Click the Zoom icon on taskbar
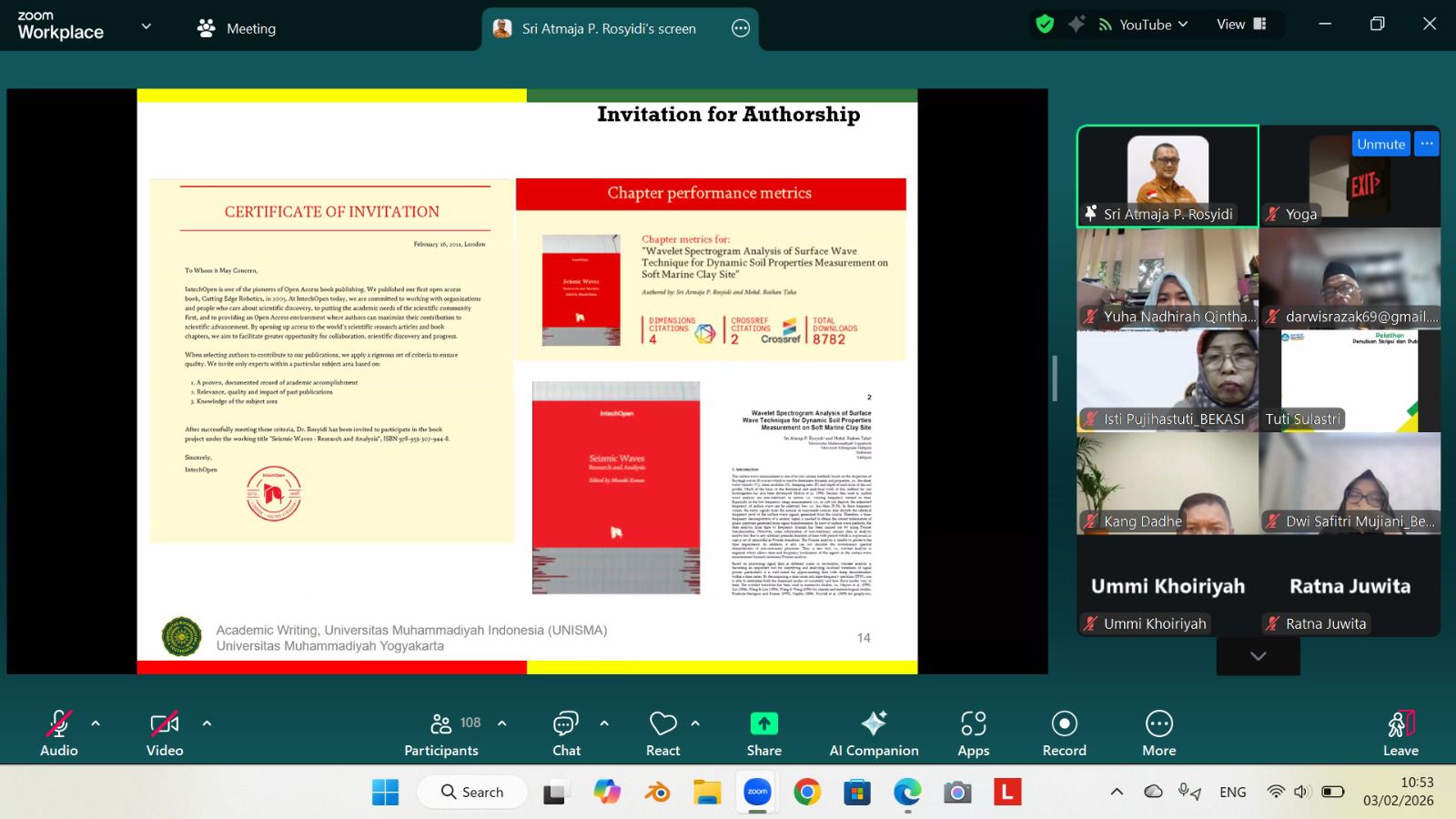The image size is (1456, 819). (x=757, y=793)
